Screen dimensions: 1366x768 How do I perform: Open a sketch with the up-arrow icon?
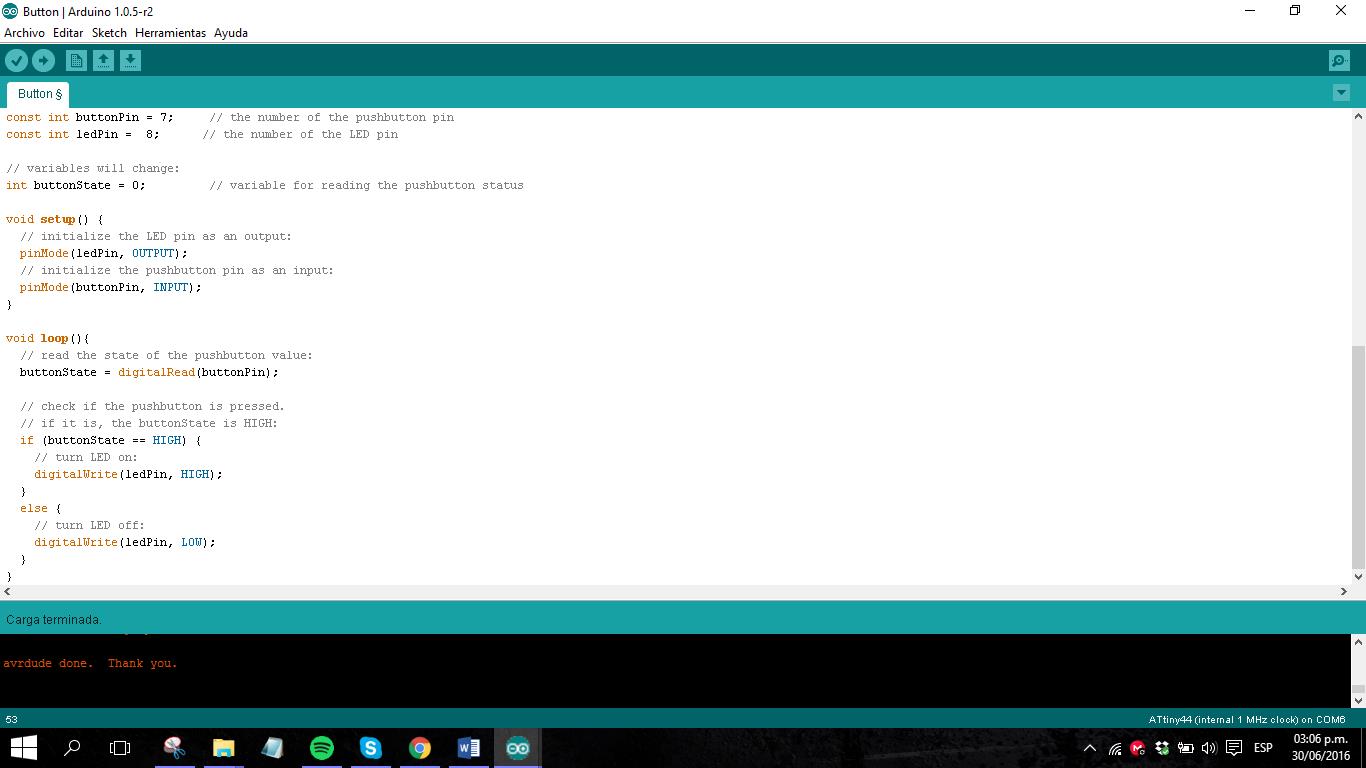[103, 61]
